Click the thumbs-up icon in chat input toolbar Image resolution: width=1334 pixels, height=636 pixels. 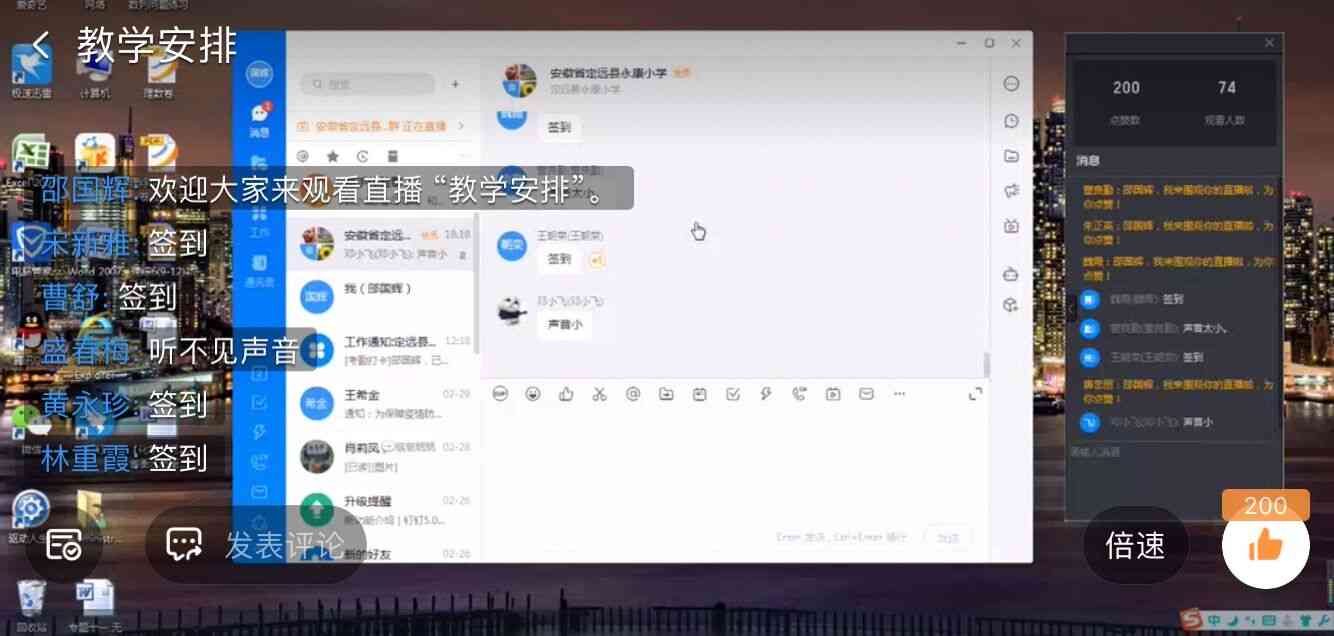(566, 394)
